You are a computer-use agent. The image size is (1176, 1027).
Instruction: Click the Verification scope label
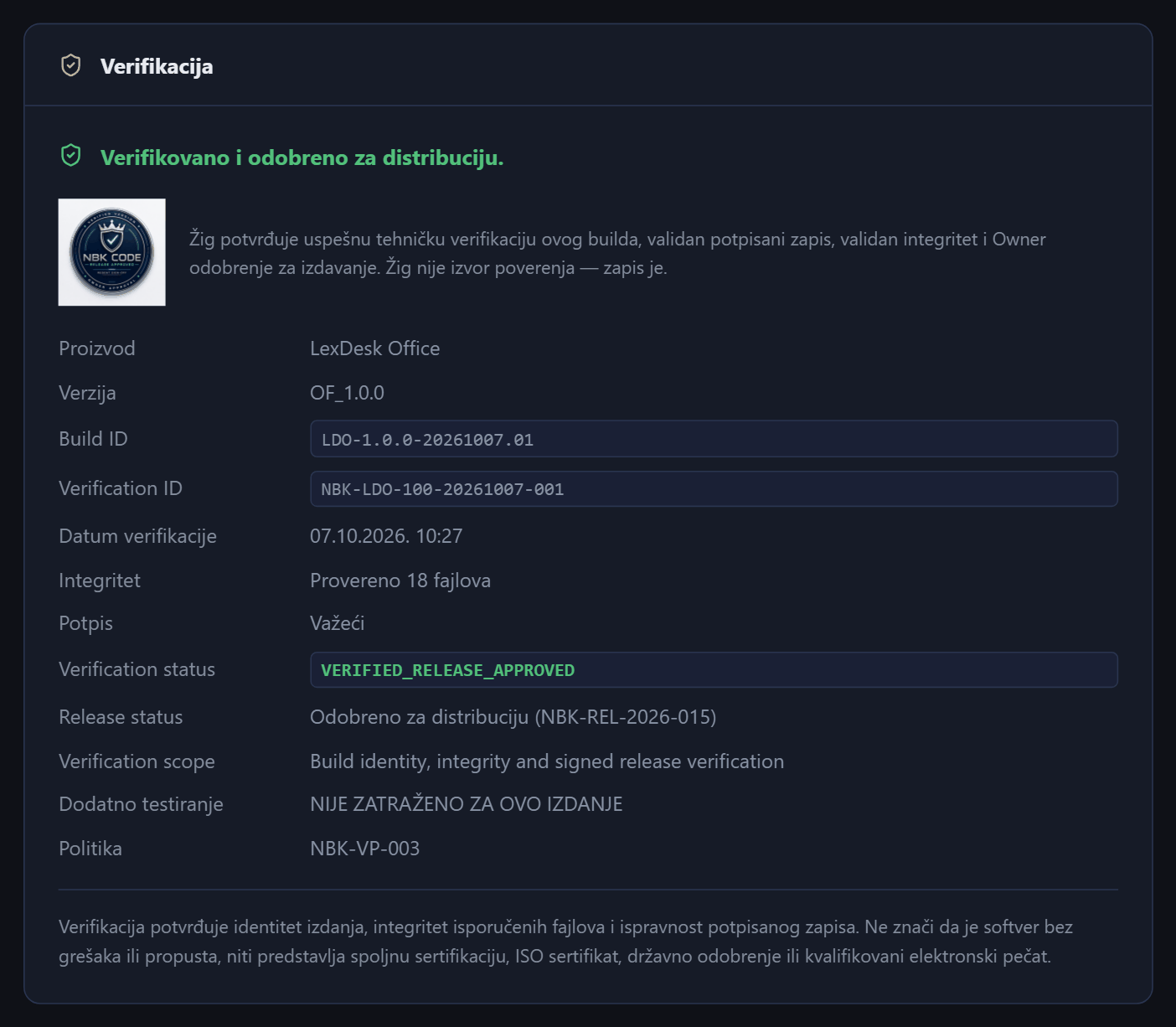[x=137, y=761]
